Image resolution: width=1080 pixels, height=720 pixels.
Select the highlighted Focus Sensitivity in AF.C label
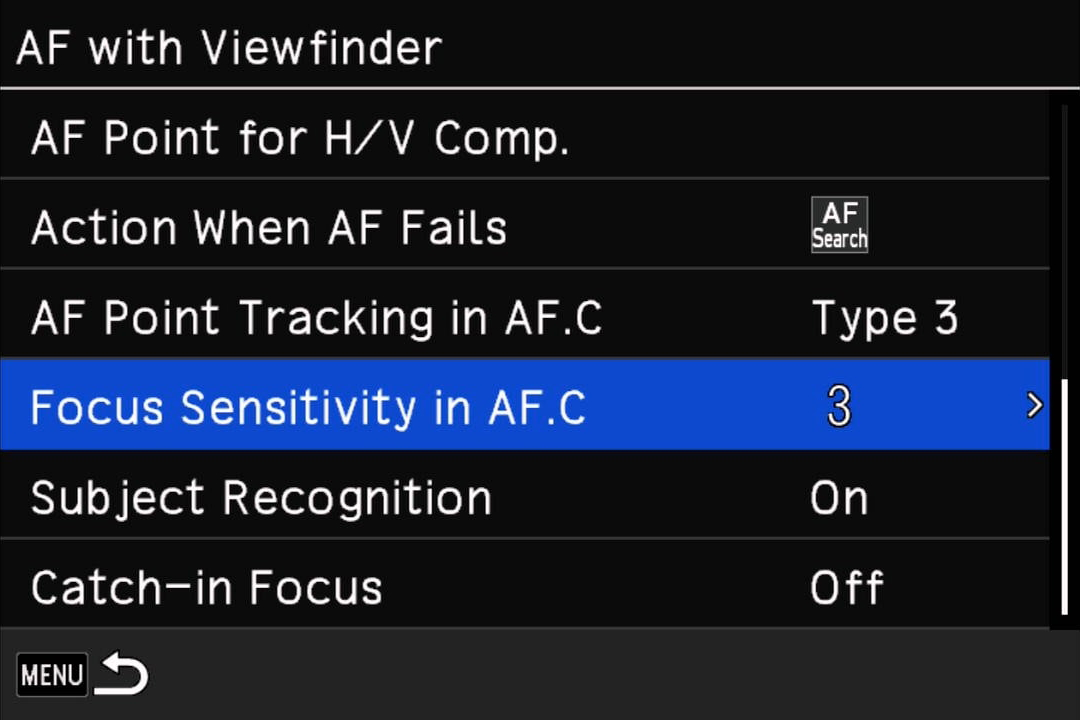coord(308,407)
